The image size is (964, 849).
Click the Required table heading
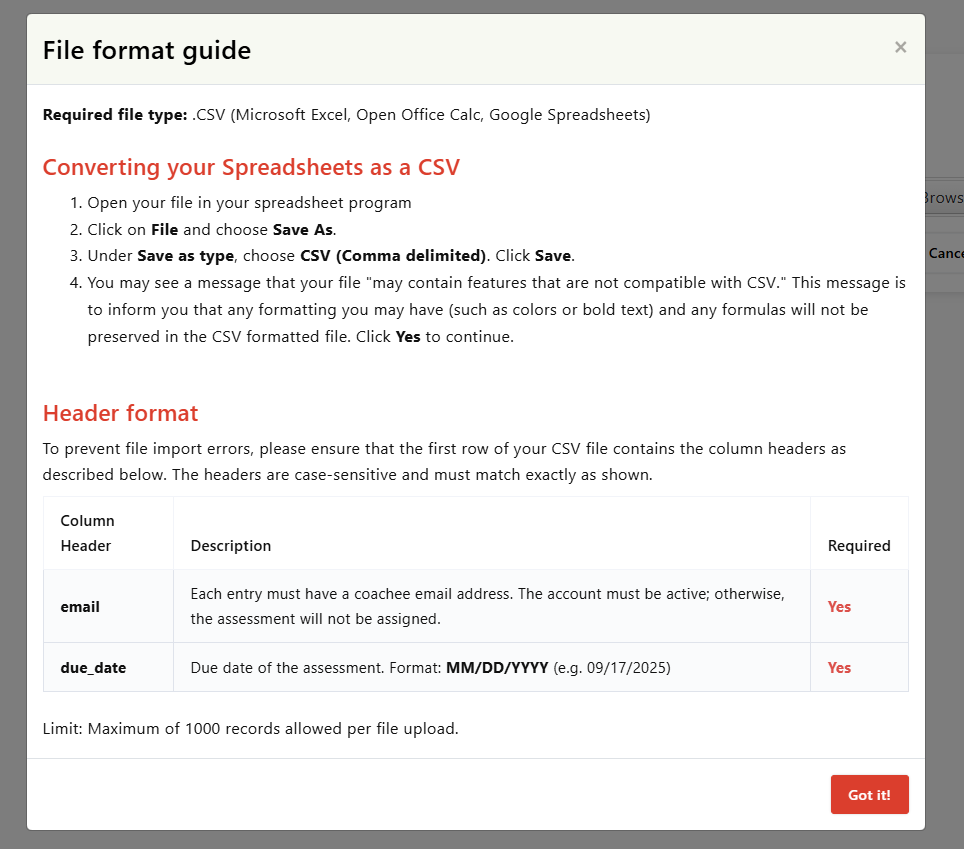click(859, 546)
